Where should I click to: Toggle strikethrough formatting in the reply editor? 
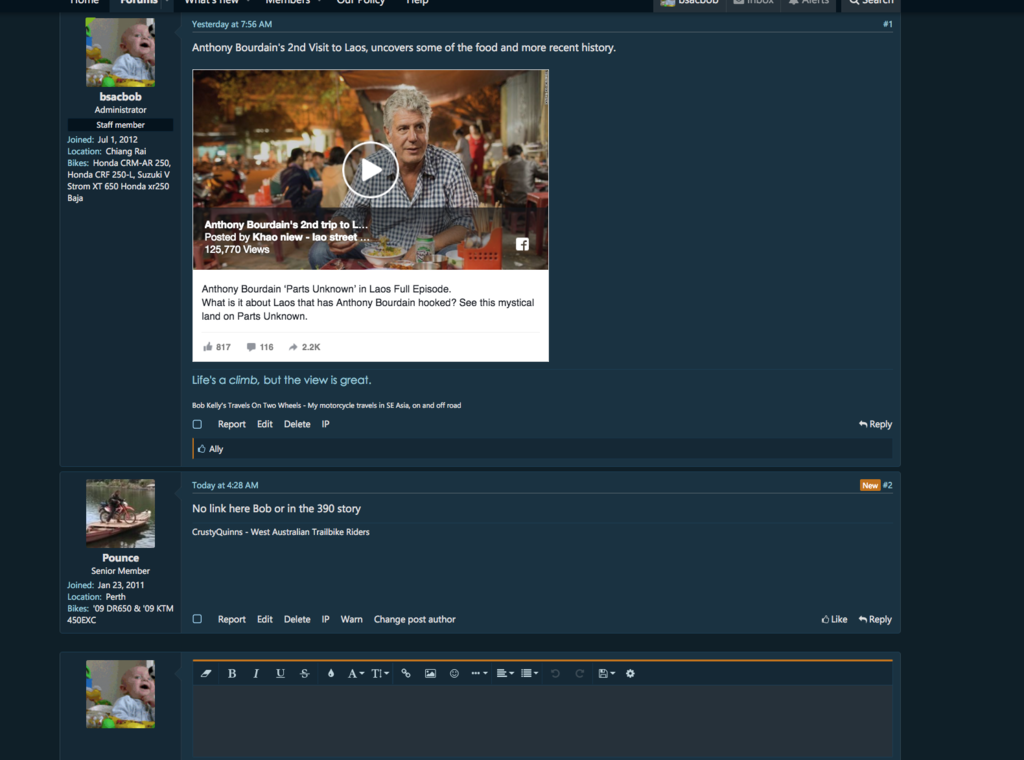pos(304,673)
